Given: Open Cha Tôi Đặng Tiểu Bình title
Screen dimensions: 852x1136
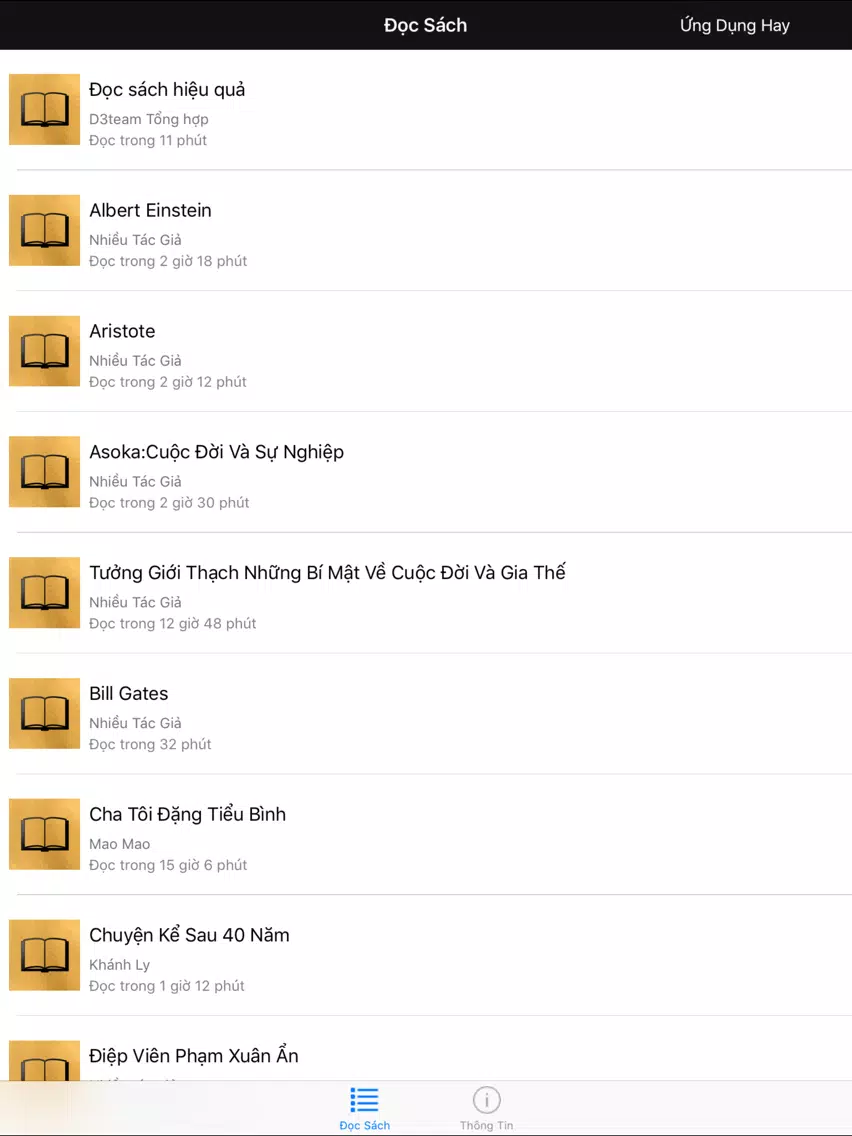Looking at the screenshot, I should point(188,814).
